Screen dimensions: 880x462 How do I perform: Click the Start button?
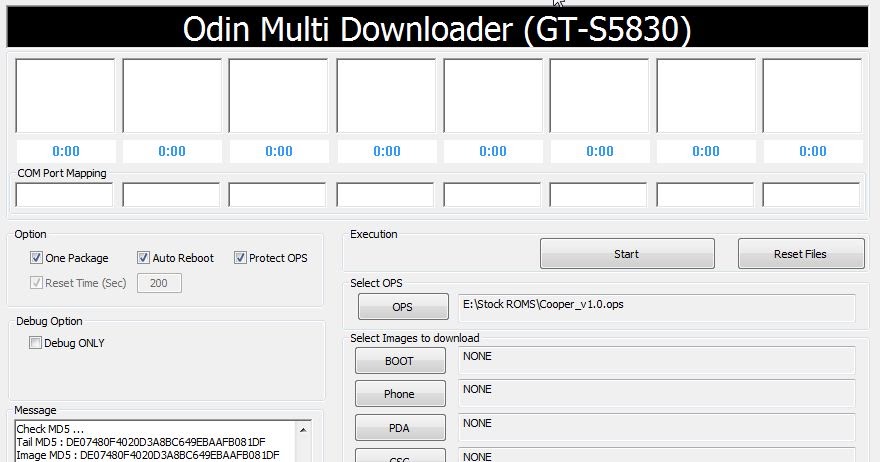click(627, 254)
